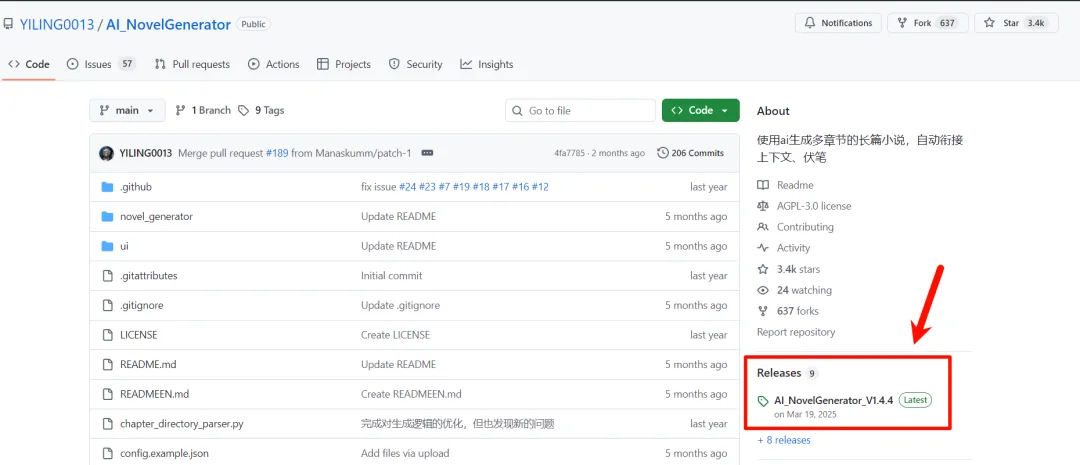Expand commit message ellipsis button
The image size is (1080, 465).
pyautogui.click(x=427, y=153)
